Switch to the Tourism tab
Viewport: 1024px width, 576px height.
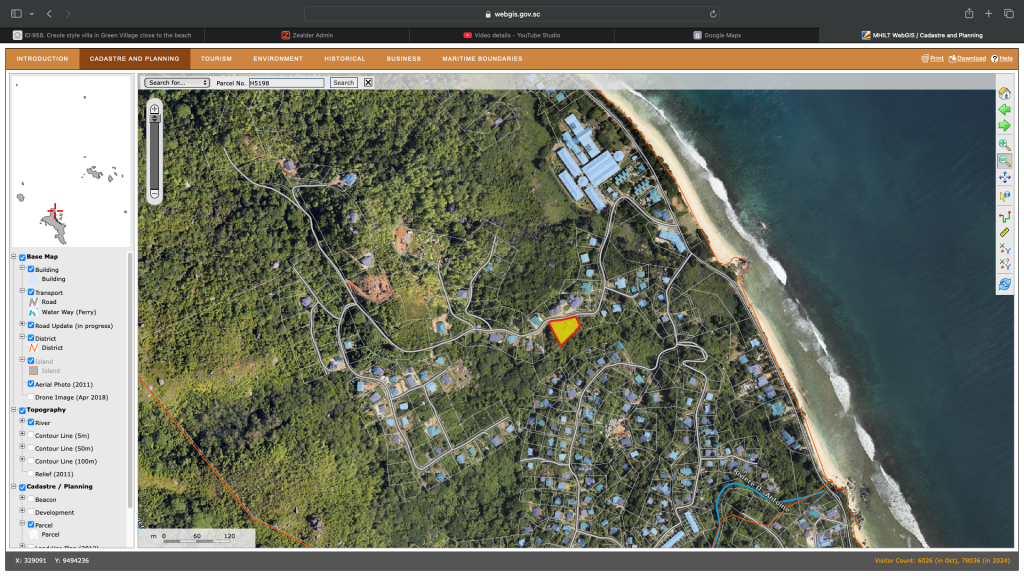pyautogui.click(x=216, y=59)
